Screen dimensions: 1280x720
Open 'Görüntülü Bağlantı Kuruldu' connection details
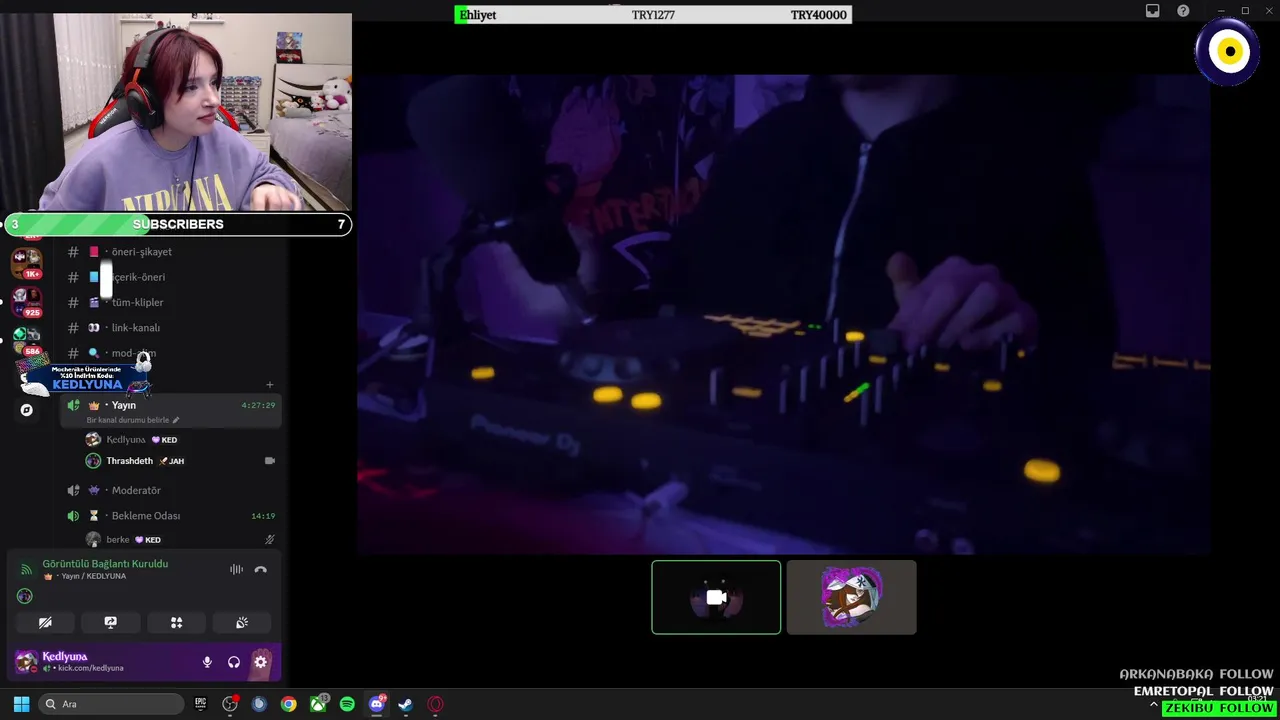(x=105, y=564)
